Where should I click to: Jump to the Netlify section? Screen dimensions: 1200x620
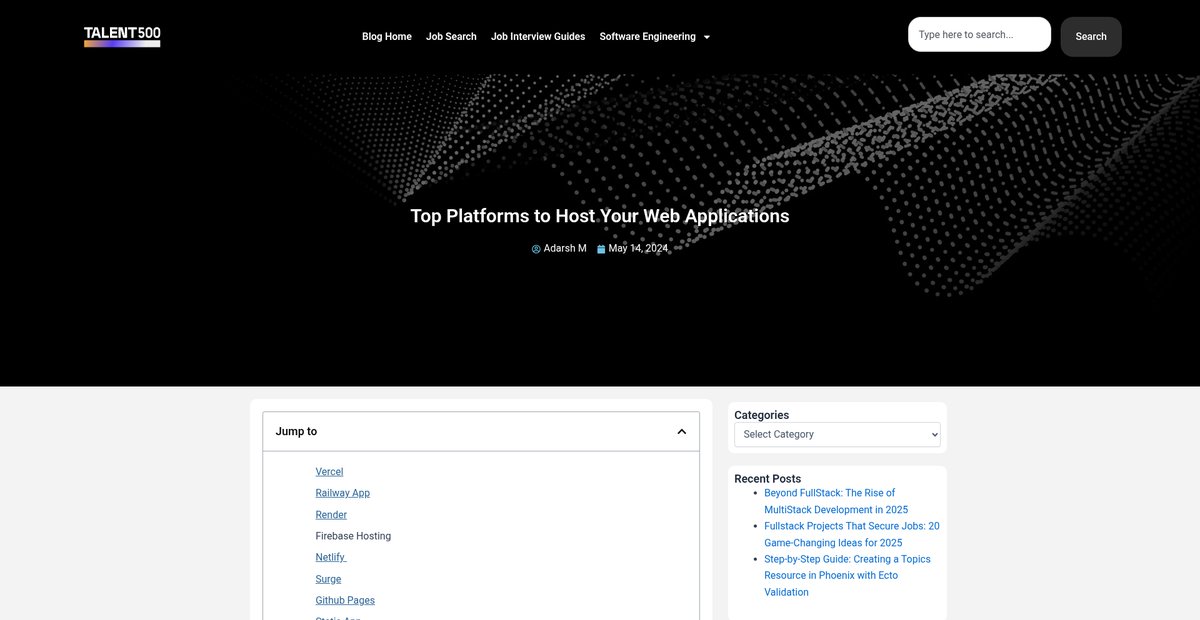point(330,558)
